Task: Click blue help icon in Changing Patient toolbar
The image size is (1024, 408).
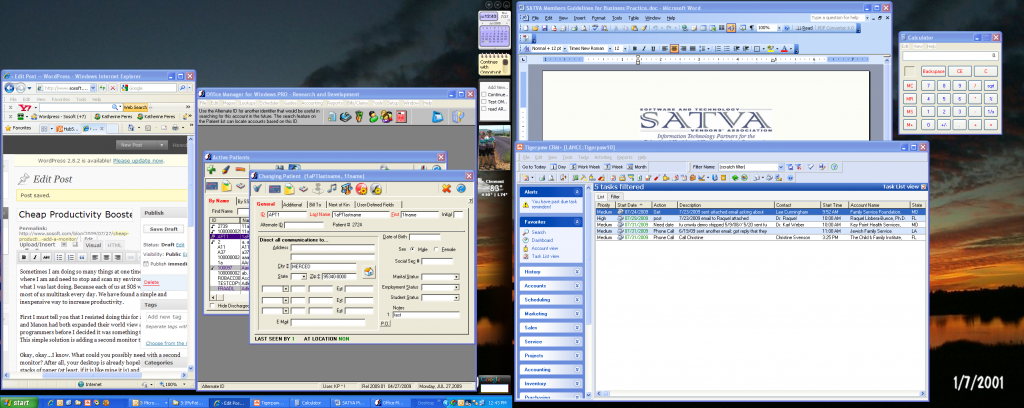Action: [x=461, y=189]
